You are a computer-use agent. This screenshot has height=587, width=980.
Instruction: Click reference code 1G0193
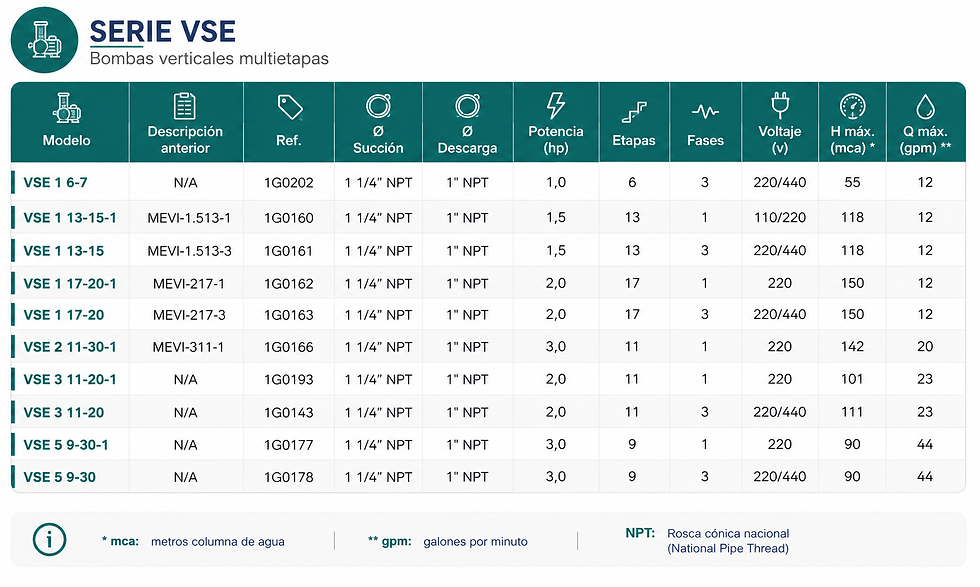coord(289,379)
